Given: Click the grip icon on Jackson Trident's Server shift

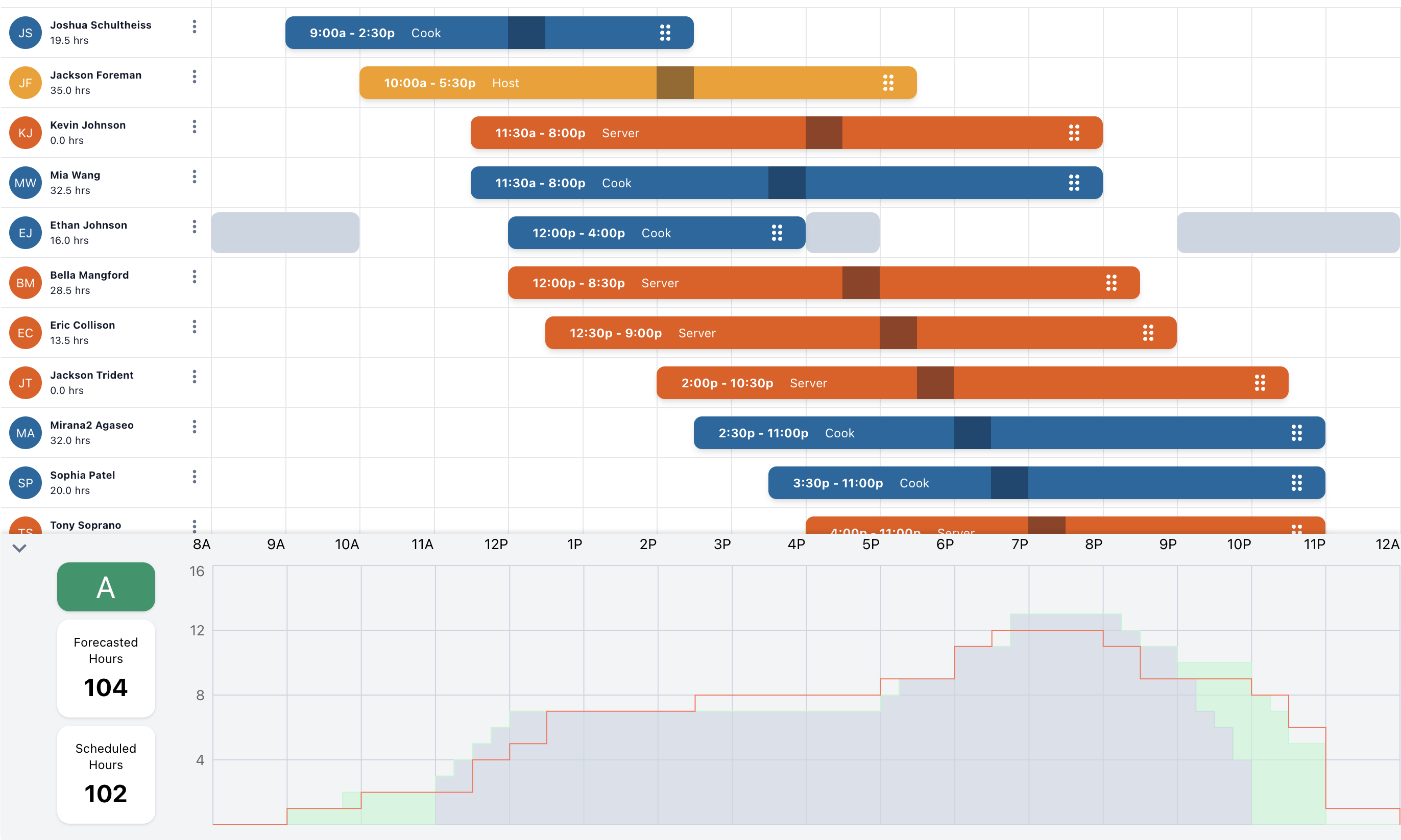Looking at the screenshot, I should [1261, 383].
